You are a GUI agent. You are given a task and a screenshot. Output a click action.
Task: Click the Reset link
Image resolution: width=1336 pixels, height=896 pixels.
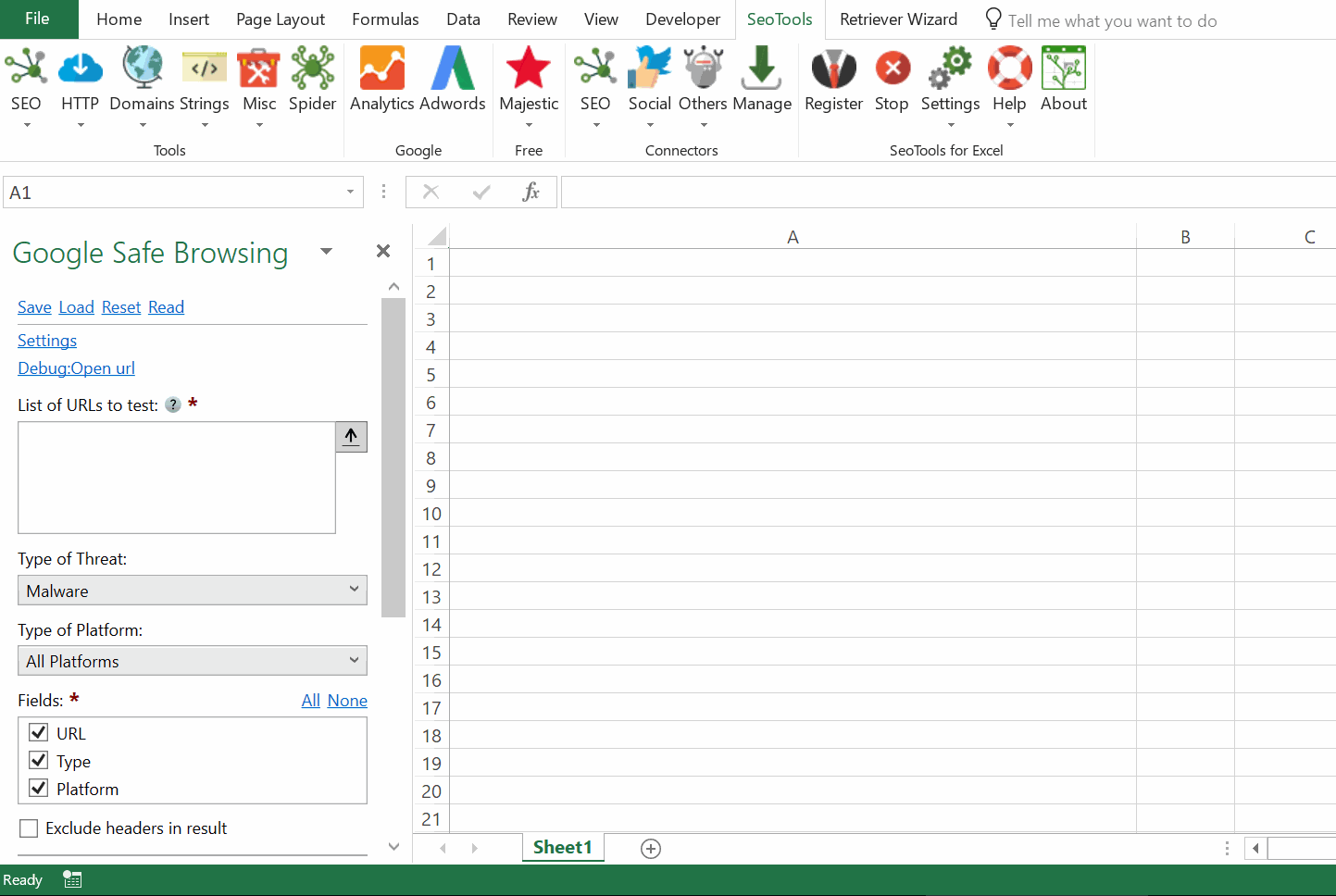121,307
